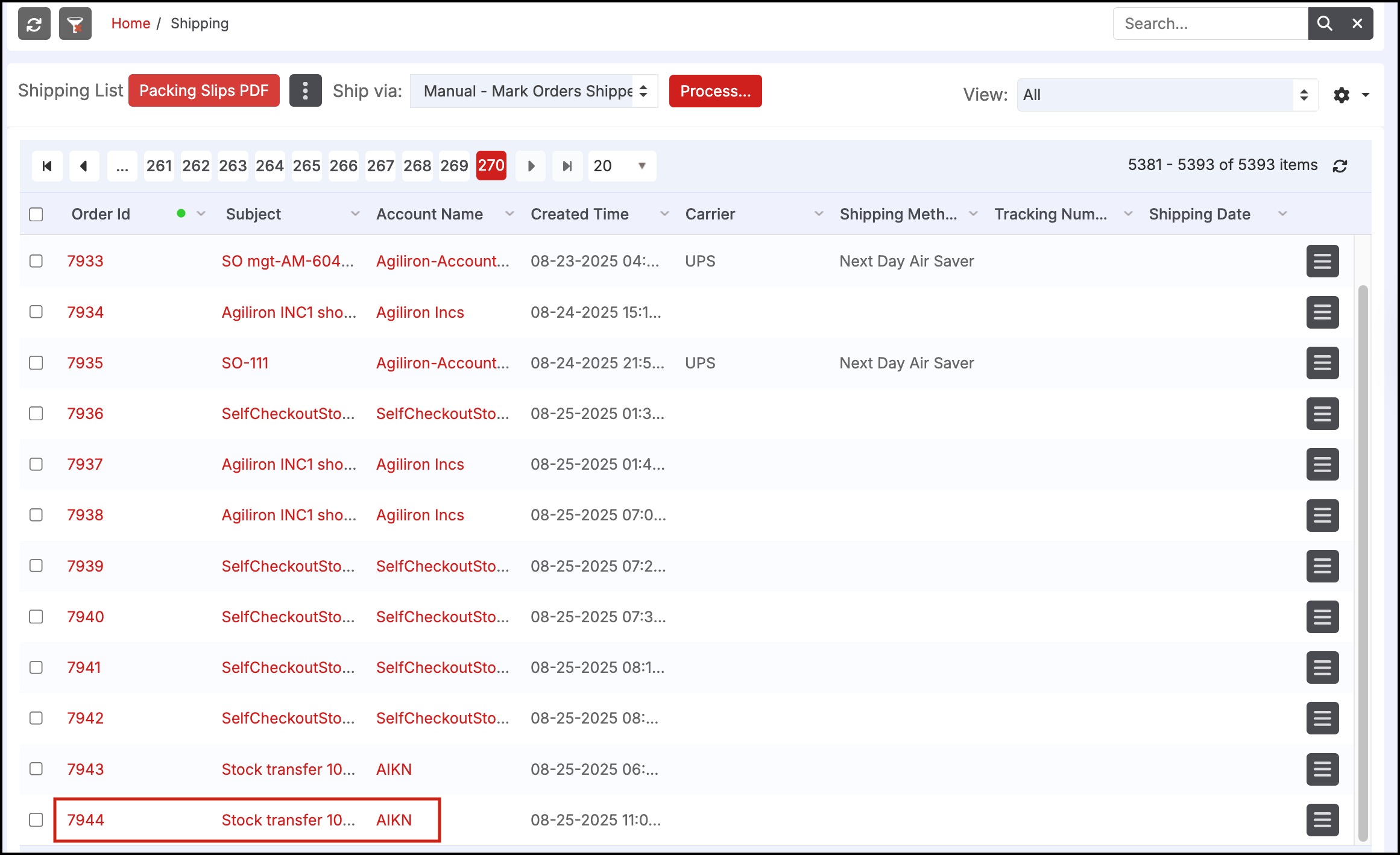Screen dimensions: 1400x855
Task: Open order 7944 link
Action: pos(86,820)
